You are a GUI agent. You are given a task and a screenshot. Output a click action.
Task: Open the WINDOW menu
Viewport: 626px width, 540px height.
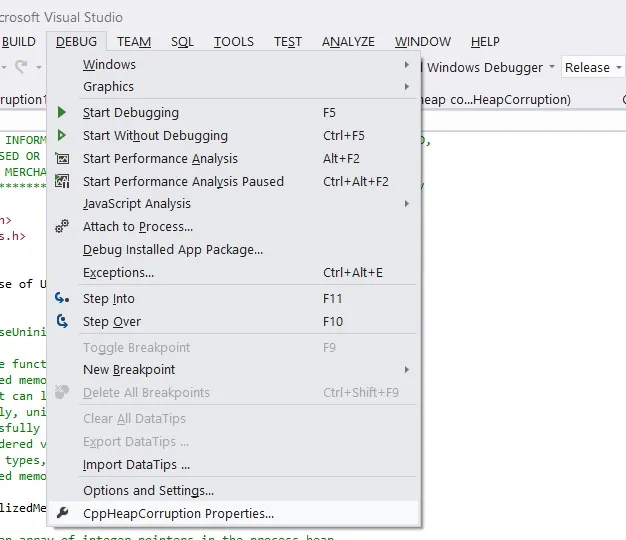422,42
